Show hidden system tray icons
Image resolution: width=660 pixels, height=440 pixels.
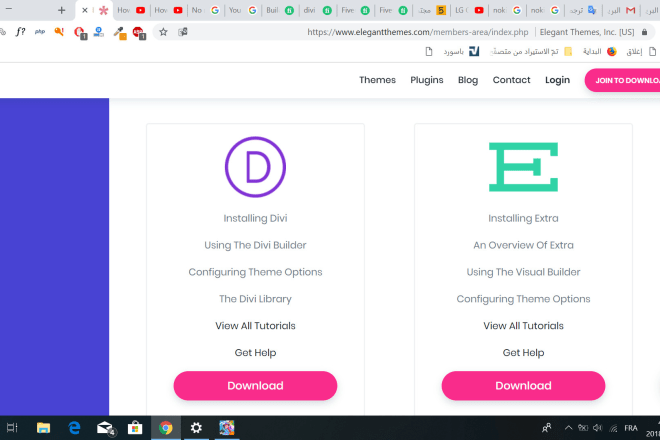tap(568, 428)
